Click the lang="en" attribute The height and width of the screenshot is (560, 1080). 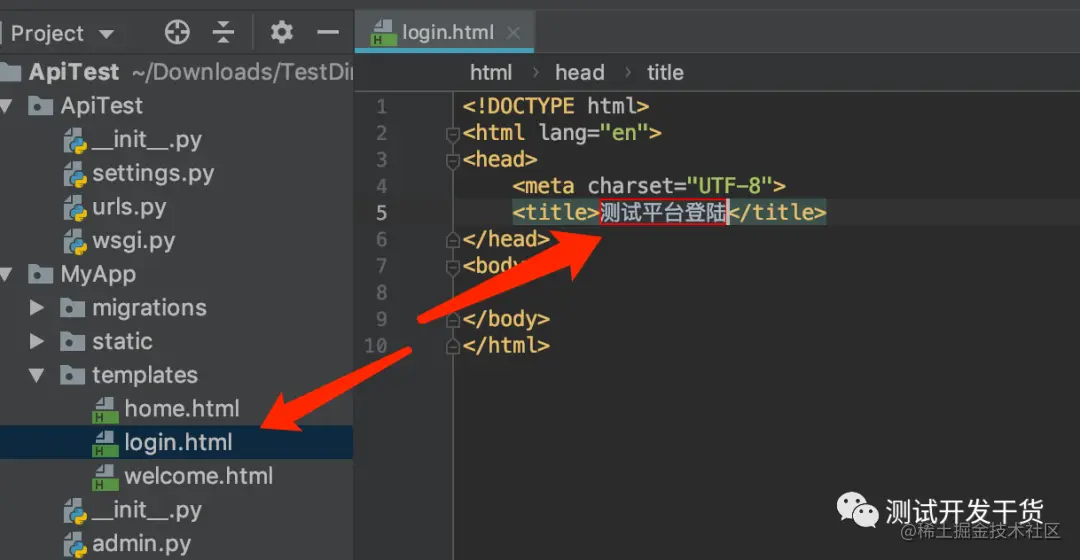pyautogui.click(x=593, y=132)
